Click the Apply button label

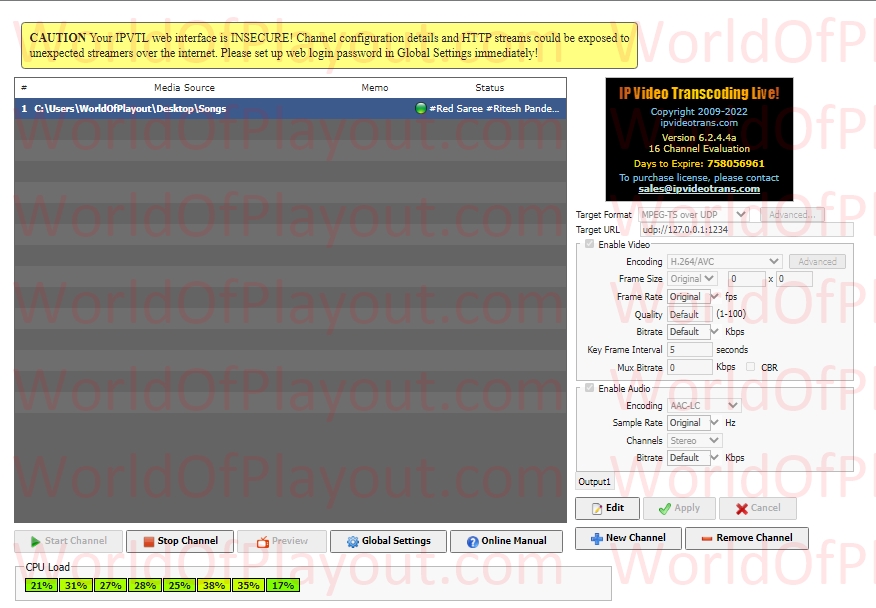coord(687,508)
